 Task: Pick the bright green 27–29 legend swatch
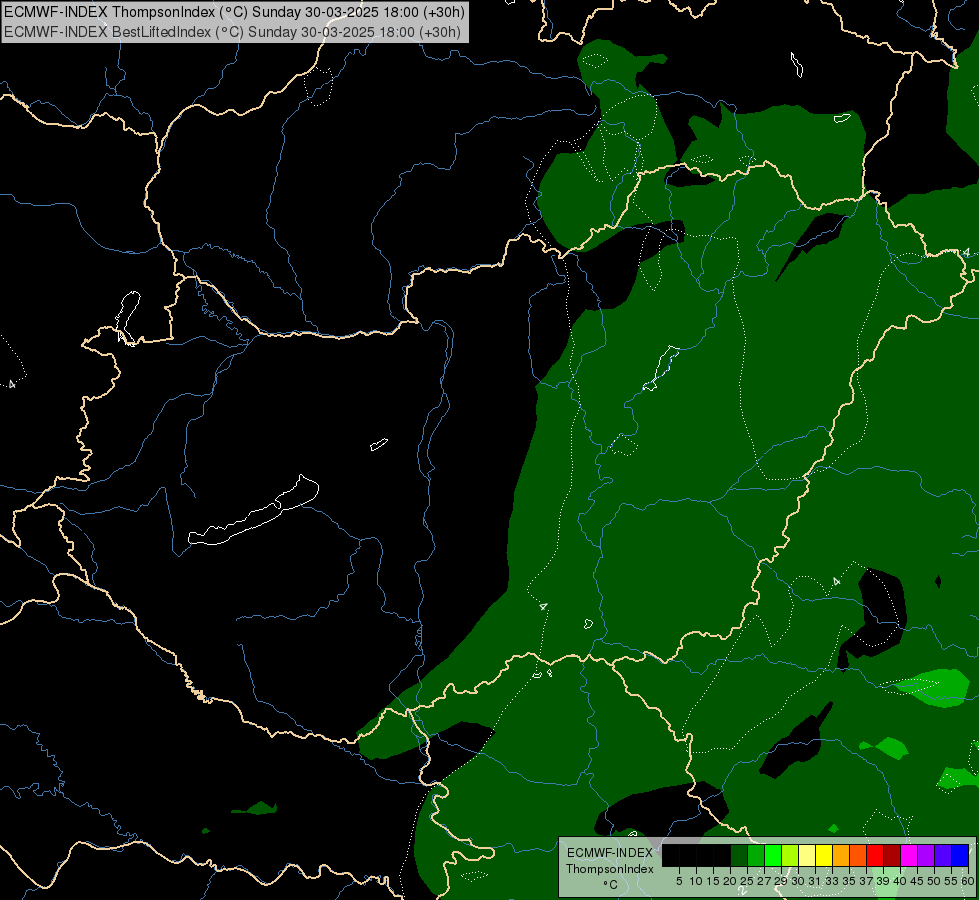(x=773, y=855)
